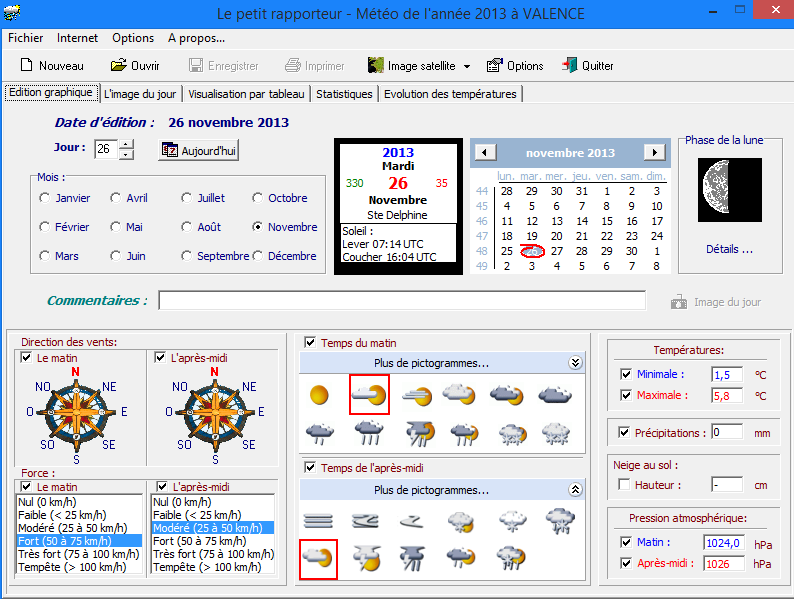Viewport: 794px width, 599px height.
Task: Uncheck the Minimale temperature checkbox
Action: click(626, 374)
